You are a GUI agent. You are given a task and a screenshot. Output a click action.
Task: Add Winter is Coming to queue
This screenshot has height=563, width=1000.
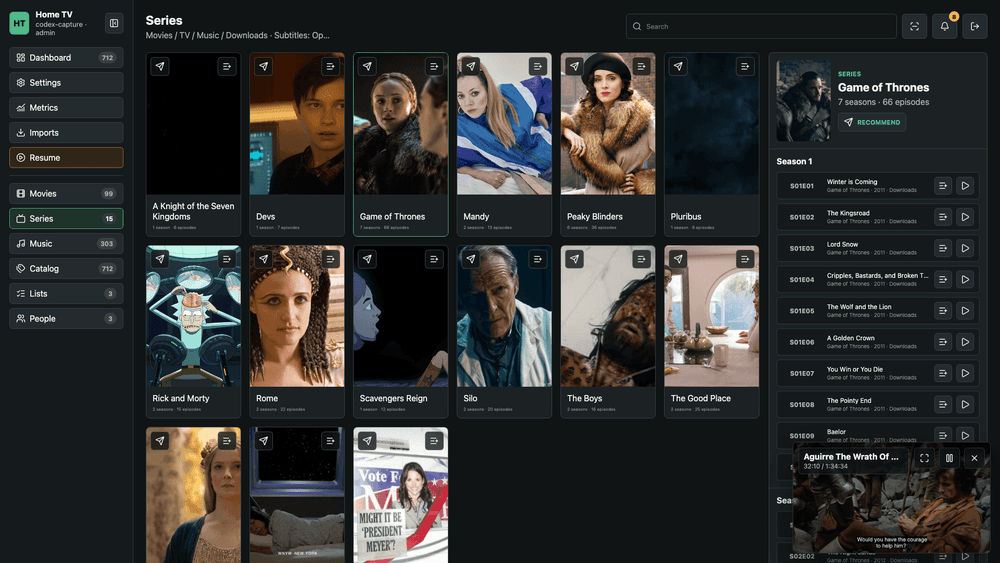click(x=943, y=186)
